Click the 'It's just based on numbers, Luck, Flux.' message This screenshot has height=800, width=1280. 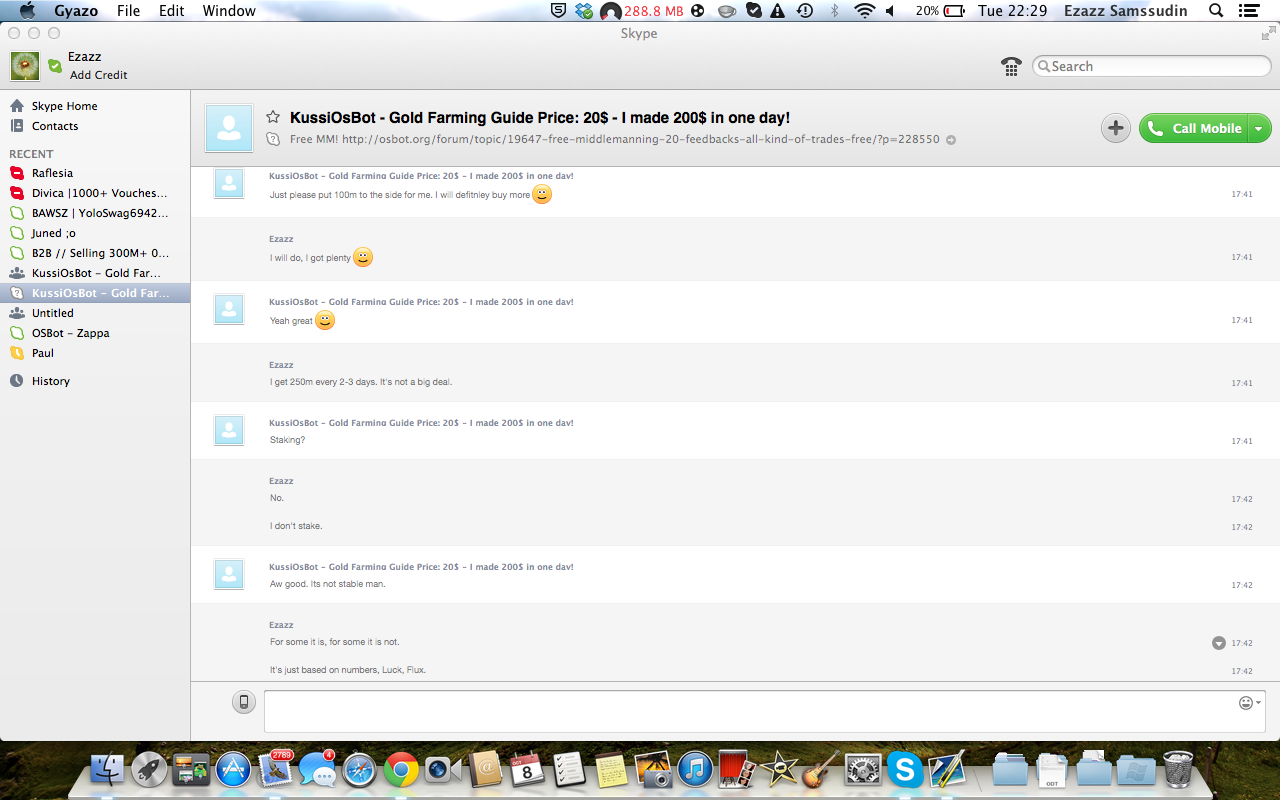pos(347,670)
